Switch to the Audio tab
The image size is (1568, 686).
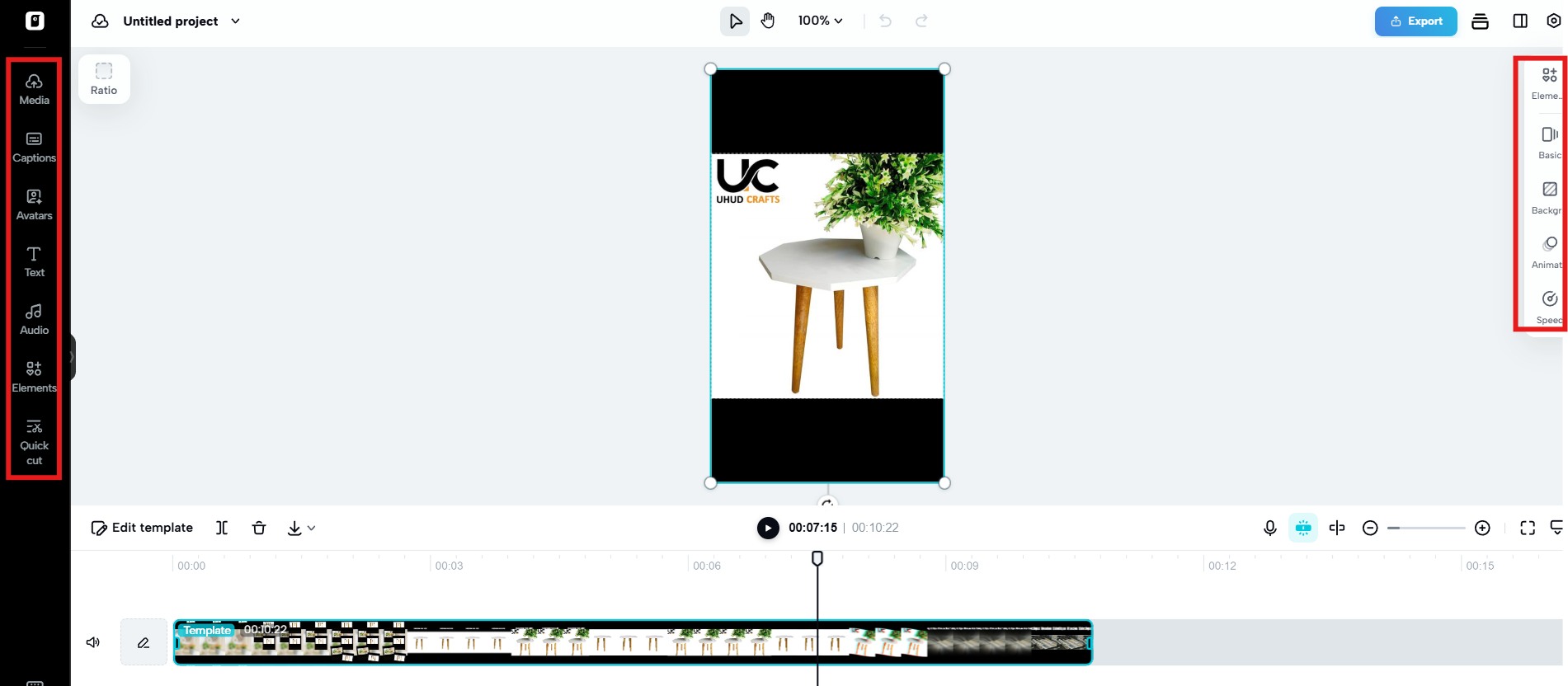click(34, 319)
